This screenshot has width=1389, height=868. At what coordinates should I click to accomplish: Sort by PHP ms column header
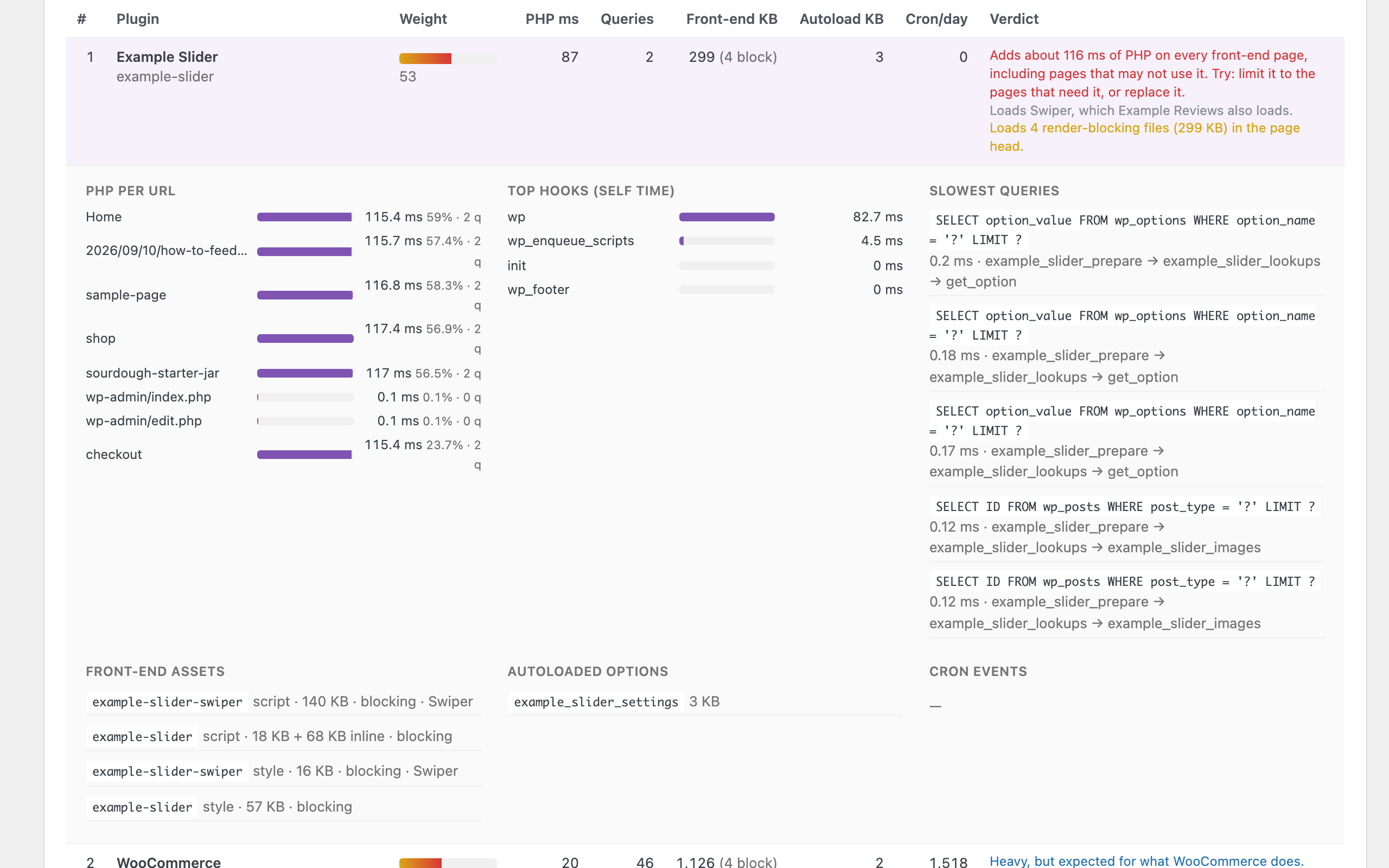pos(552,19)
